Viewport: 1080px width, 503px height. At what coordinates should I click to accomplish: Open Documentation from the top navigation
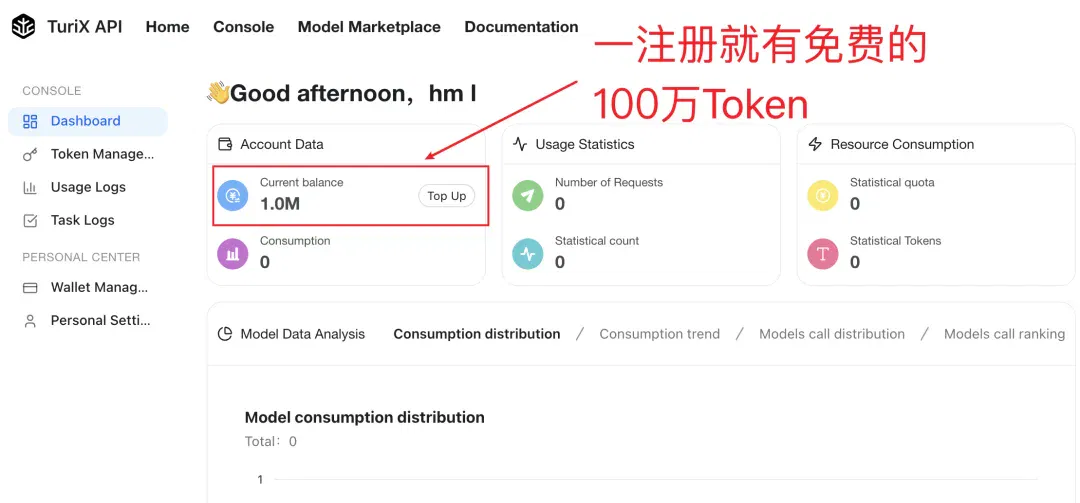[521, 27]
